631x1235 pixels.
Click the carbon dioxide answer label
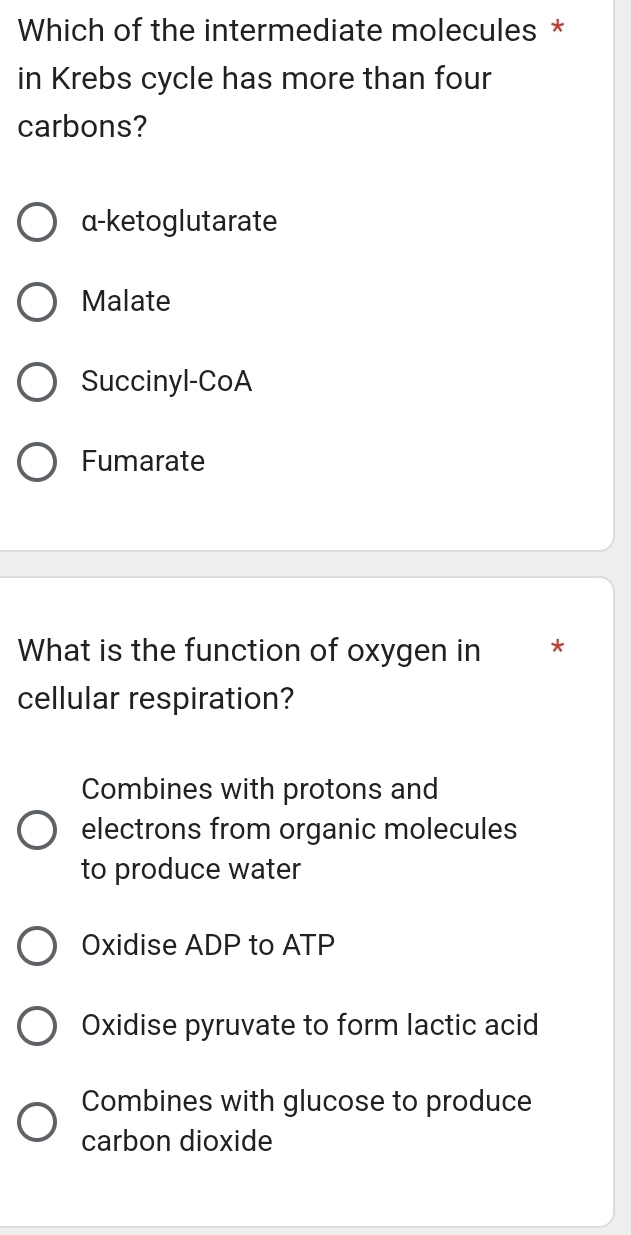307,1121
